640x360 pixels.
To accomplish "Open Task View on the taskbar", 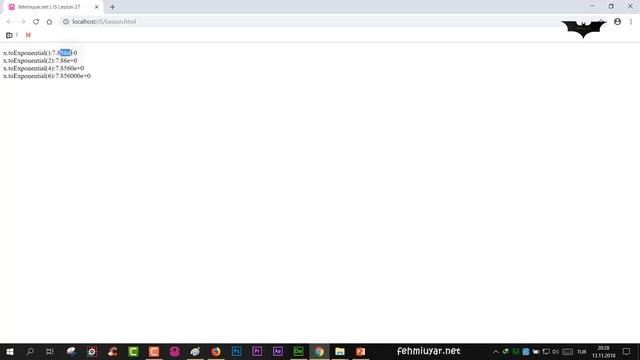I will tap(50, 351).
